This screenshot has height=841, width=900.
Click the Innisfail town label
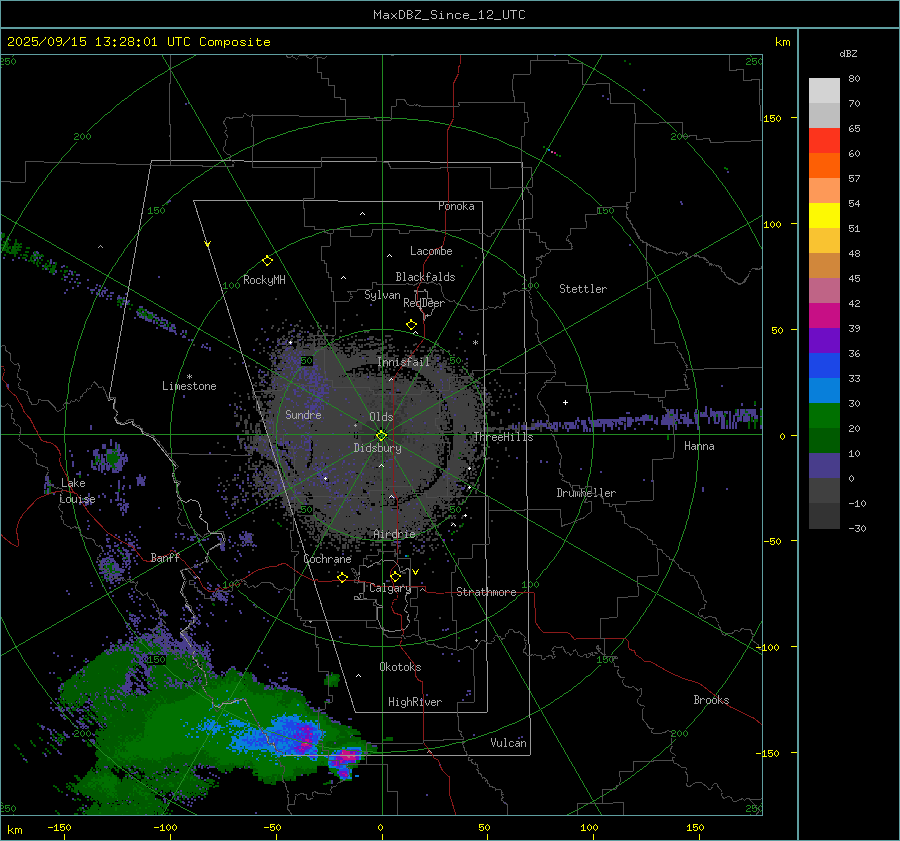403,362
